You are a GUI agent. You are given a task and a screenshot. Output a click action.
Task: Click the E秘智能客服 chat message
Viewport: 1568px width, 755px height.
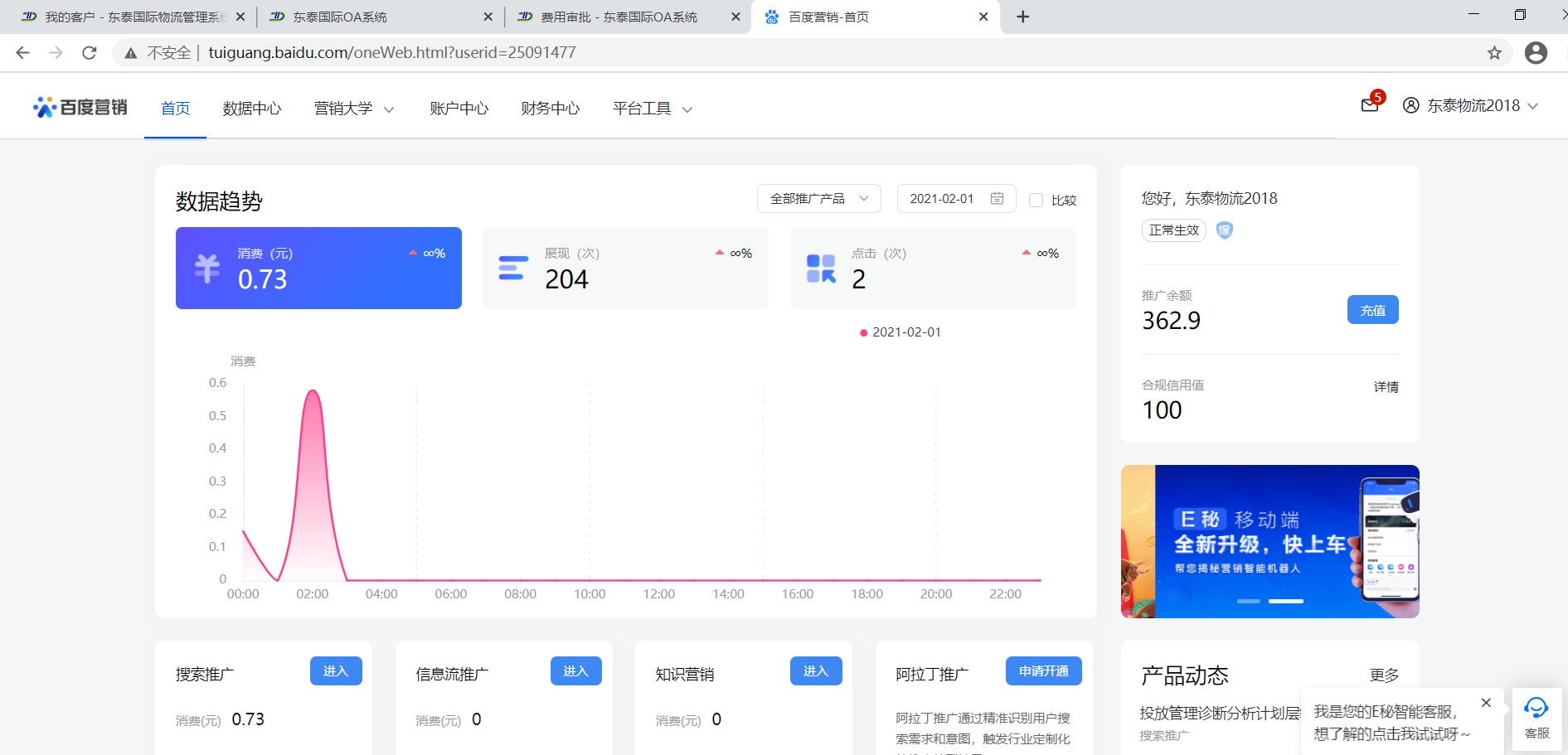[1391, 723]
